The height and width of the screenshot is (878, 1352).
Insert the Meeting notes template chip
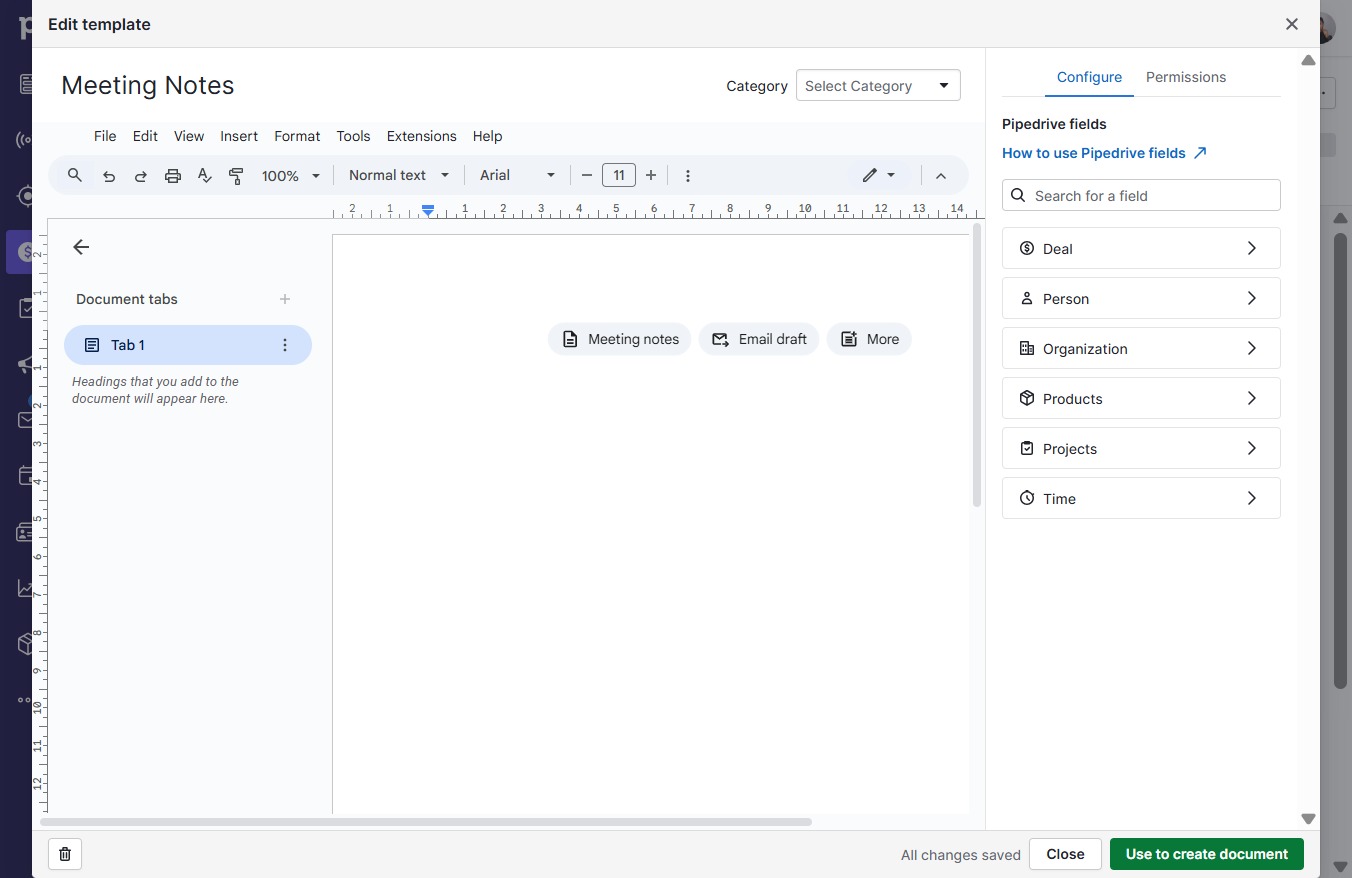(x=620, y=339)
